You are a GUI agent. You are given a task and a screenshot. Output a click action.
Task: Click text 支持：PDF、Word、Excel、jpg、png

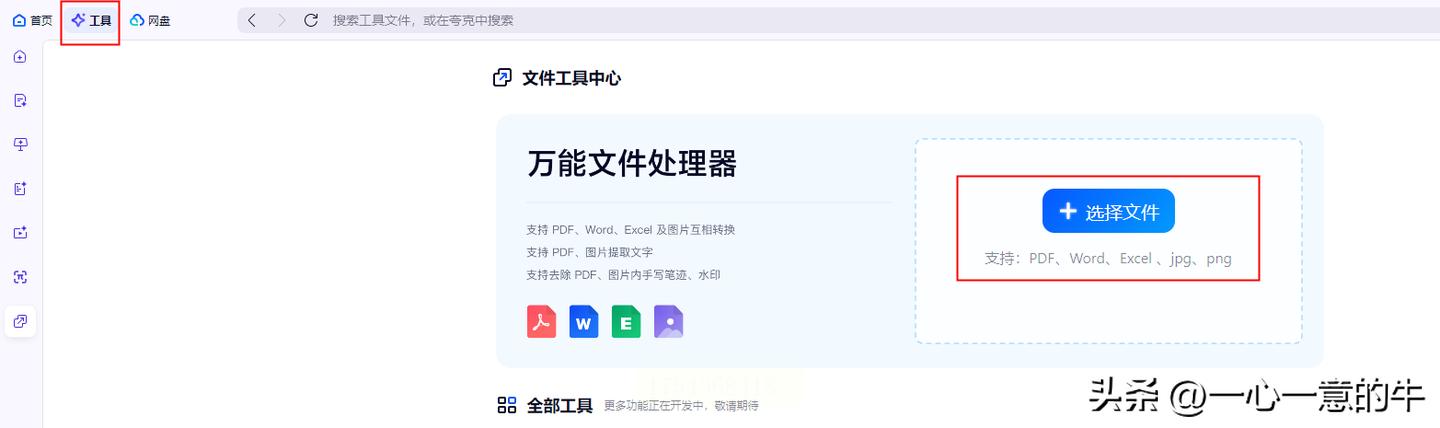[1108, 258]
